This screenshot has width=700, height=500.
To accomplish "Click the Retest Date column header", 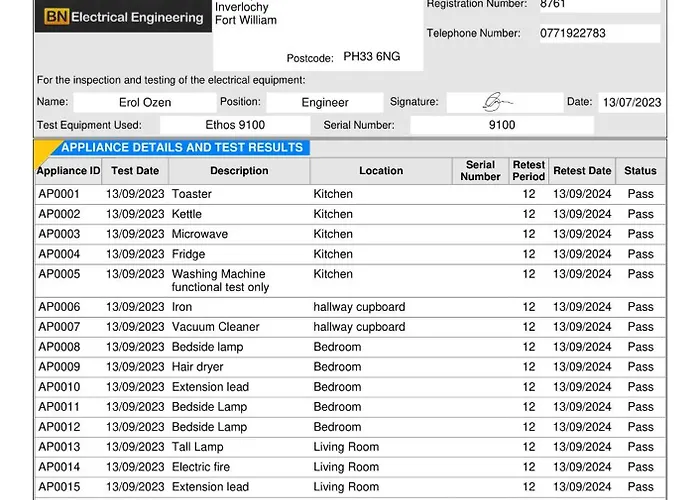I will (x=582, y=171).
